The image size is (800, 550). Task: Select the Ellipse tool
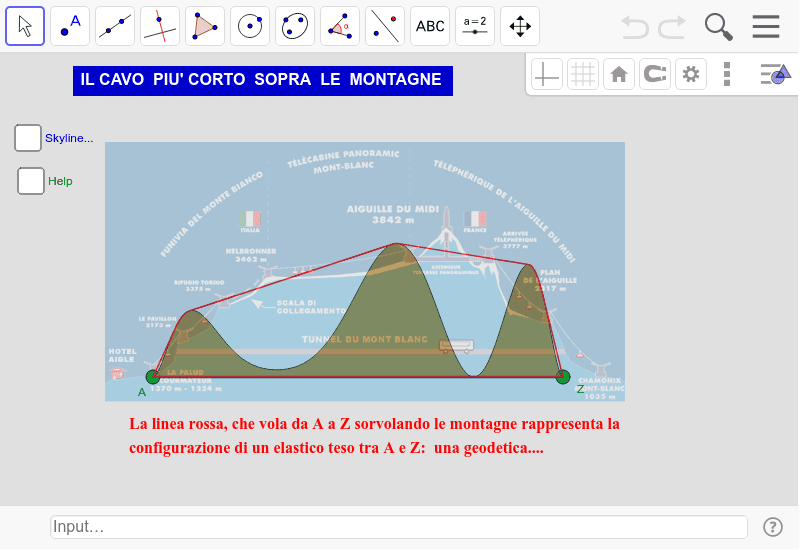tap(295, 26)
